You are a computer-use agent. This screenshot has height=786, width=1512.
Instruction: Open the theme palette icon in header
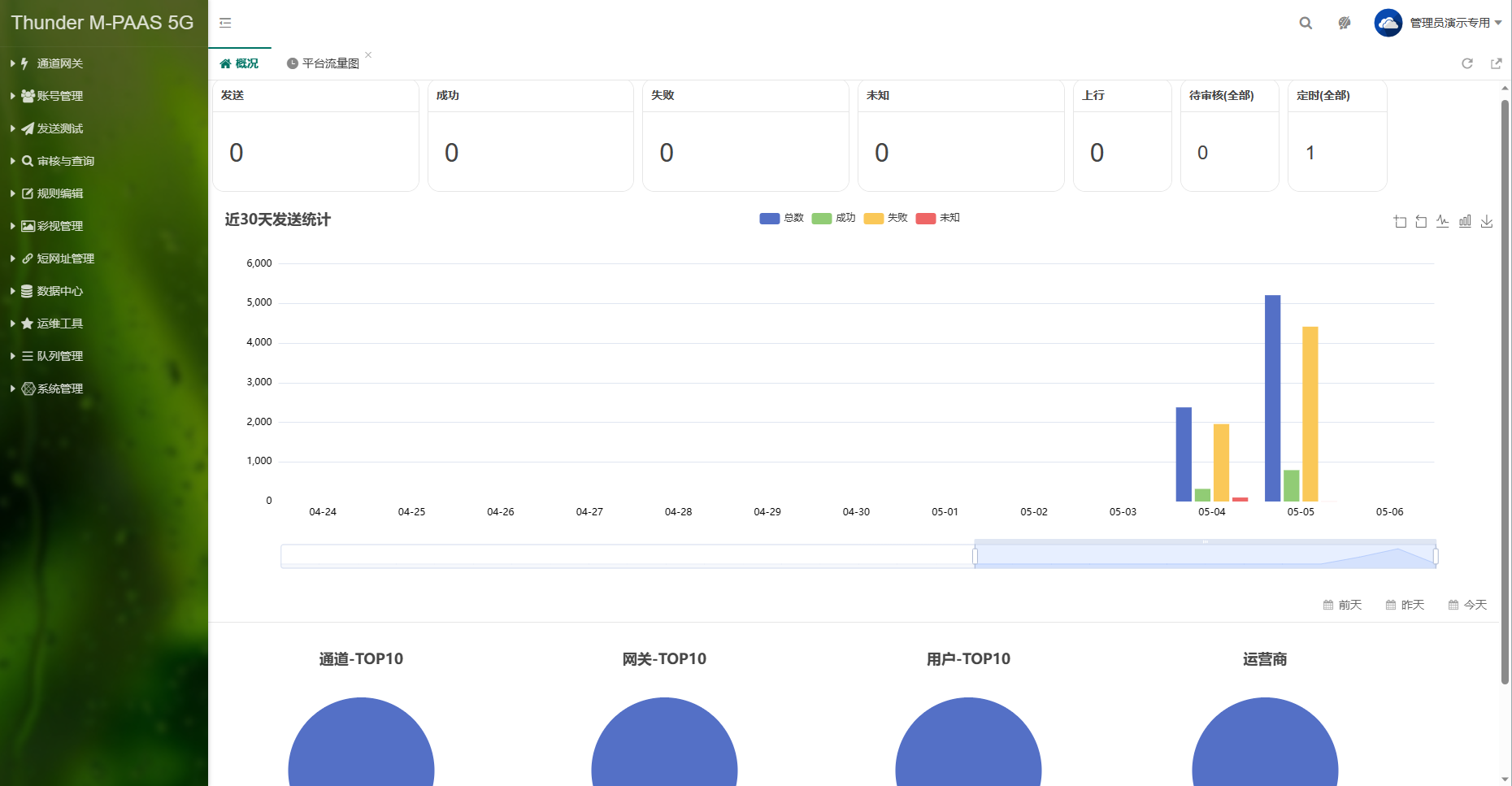coord(1345,23)
